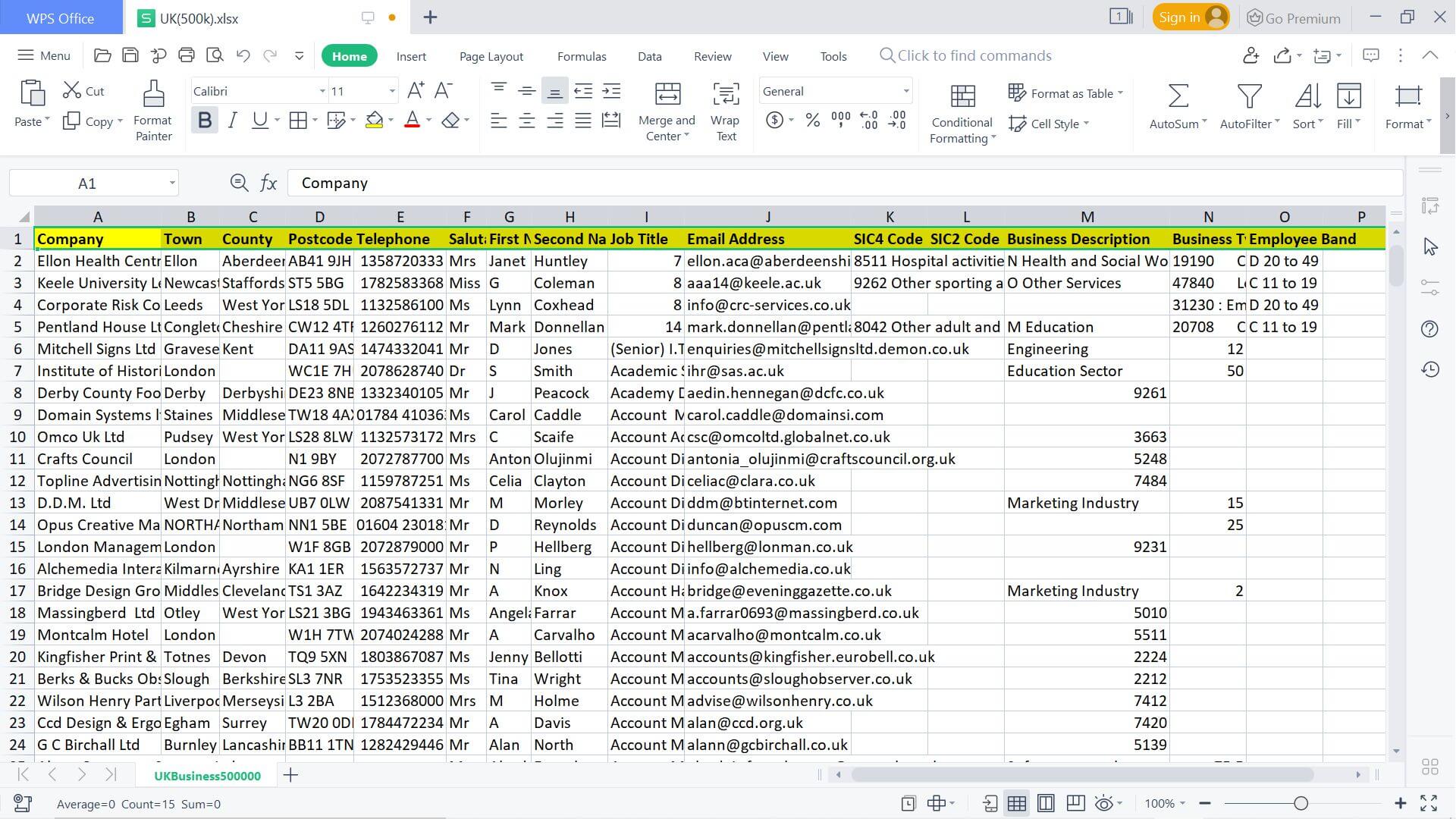Open the fill color bucket swatch
The width and height of the screenshot is (1456, 819).
click(x=374, y=121)
